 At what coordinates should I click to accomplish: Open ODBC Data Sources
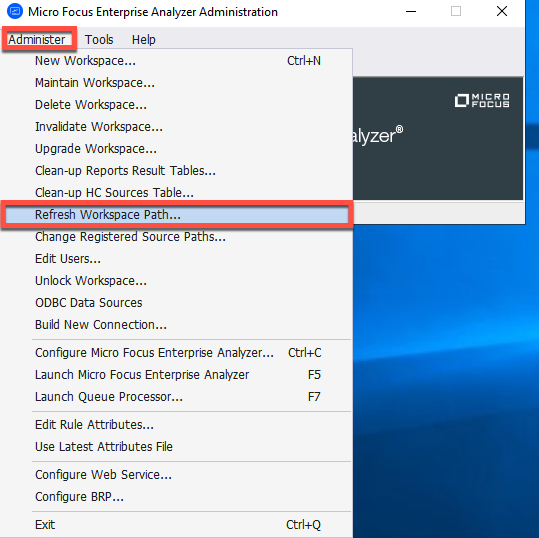(x=176, y=303)
